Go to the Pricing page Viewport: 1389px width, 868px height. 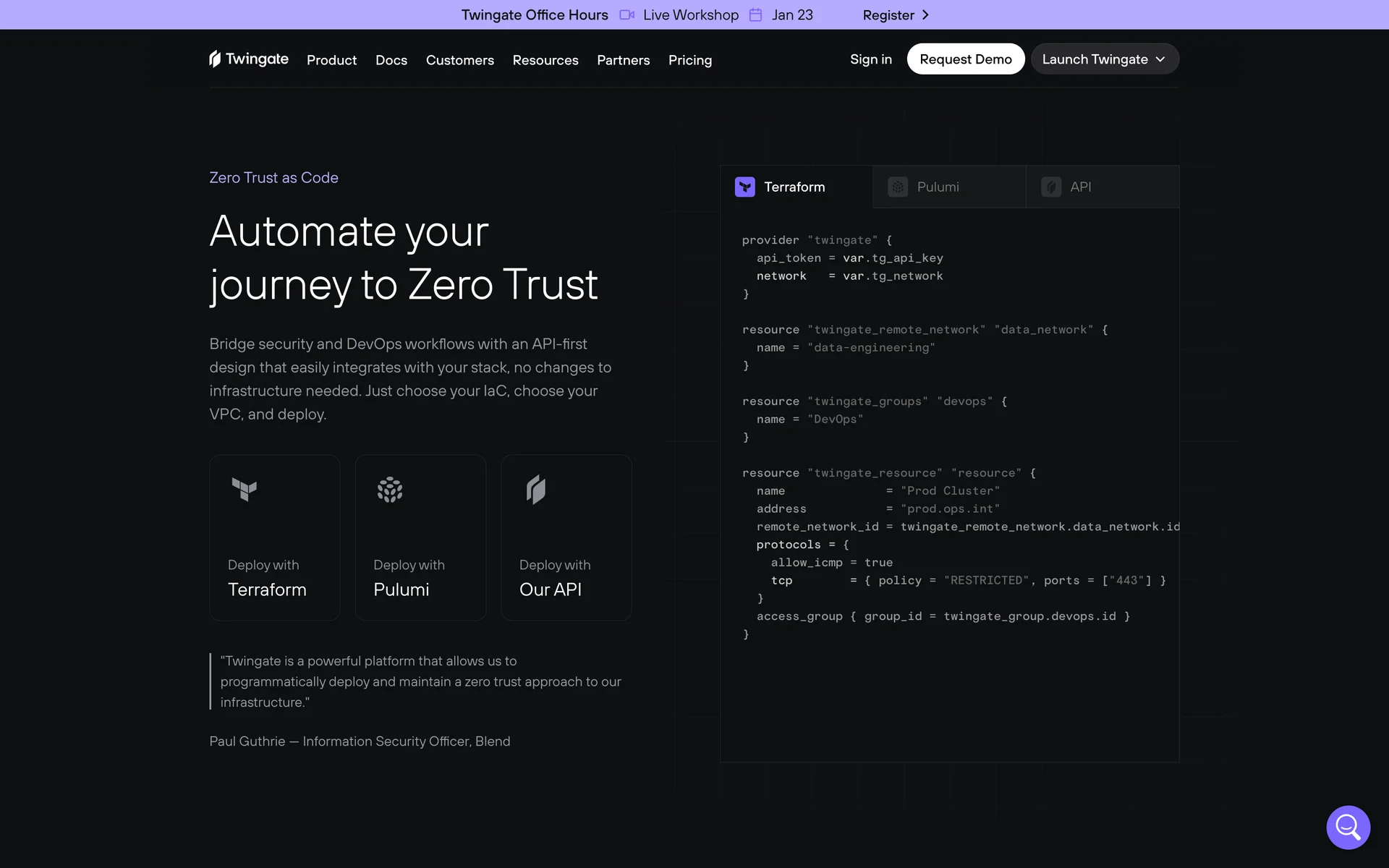[689, 60]
